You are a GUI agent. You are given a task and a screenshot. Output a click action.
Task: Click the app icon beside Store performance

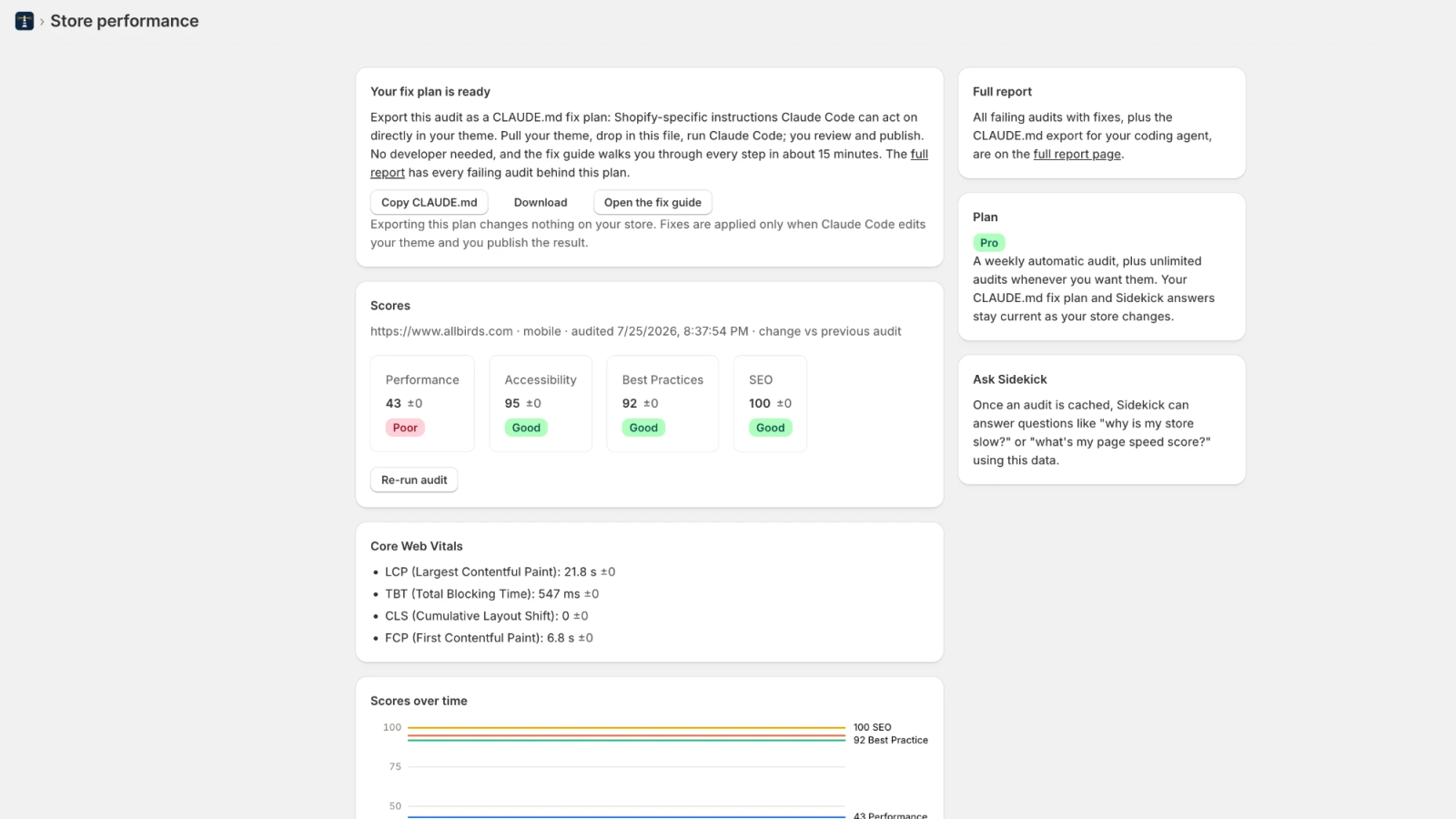(25, 21)
